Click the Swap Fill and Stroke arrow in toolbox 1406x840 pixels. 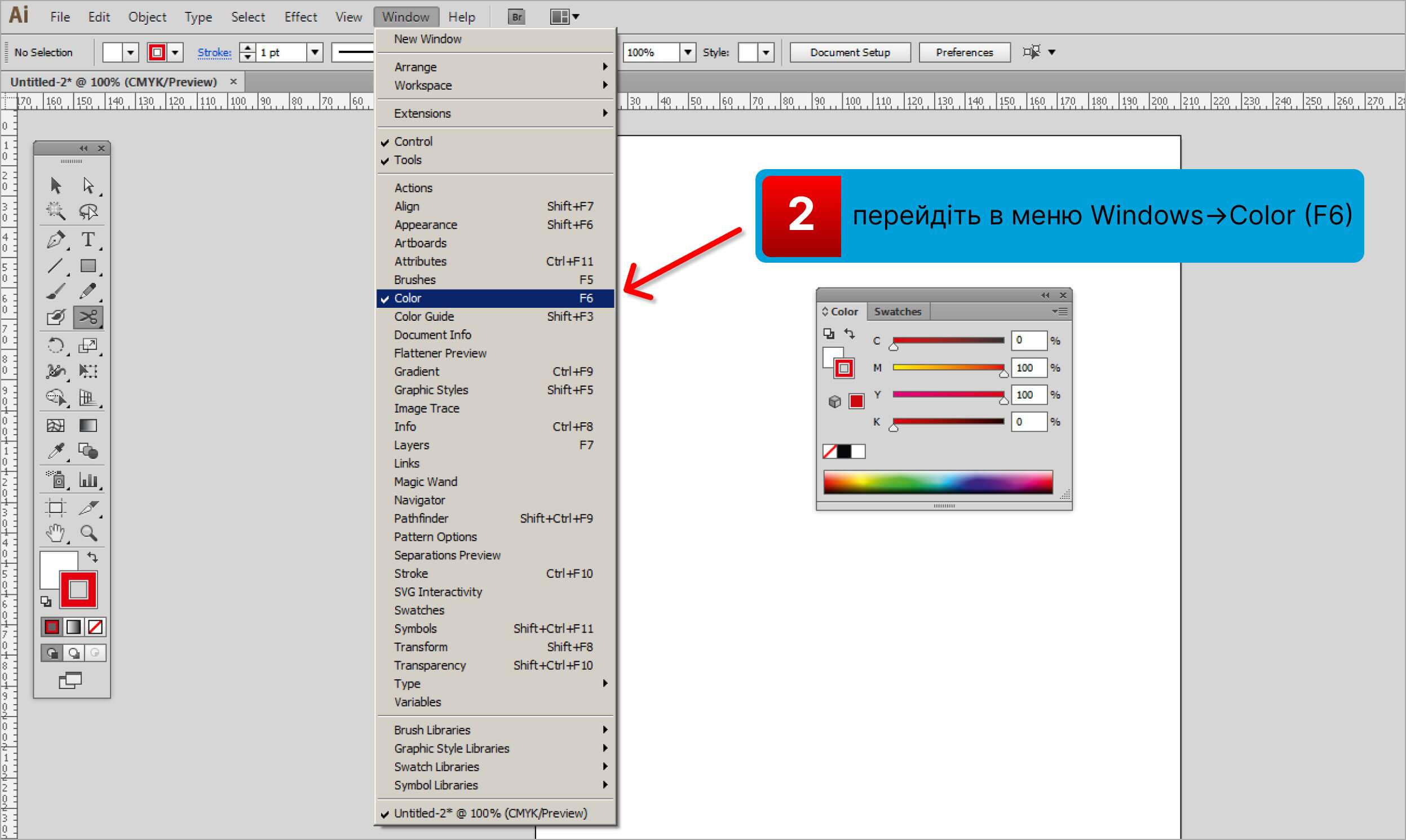pos(92,558)
